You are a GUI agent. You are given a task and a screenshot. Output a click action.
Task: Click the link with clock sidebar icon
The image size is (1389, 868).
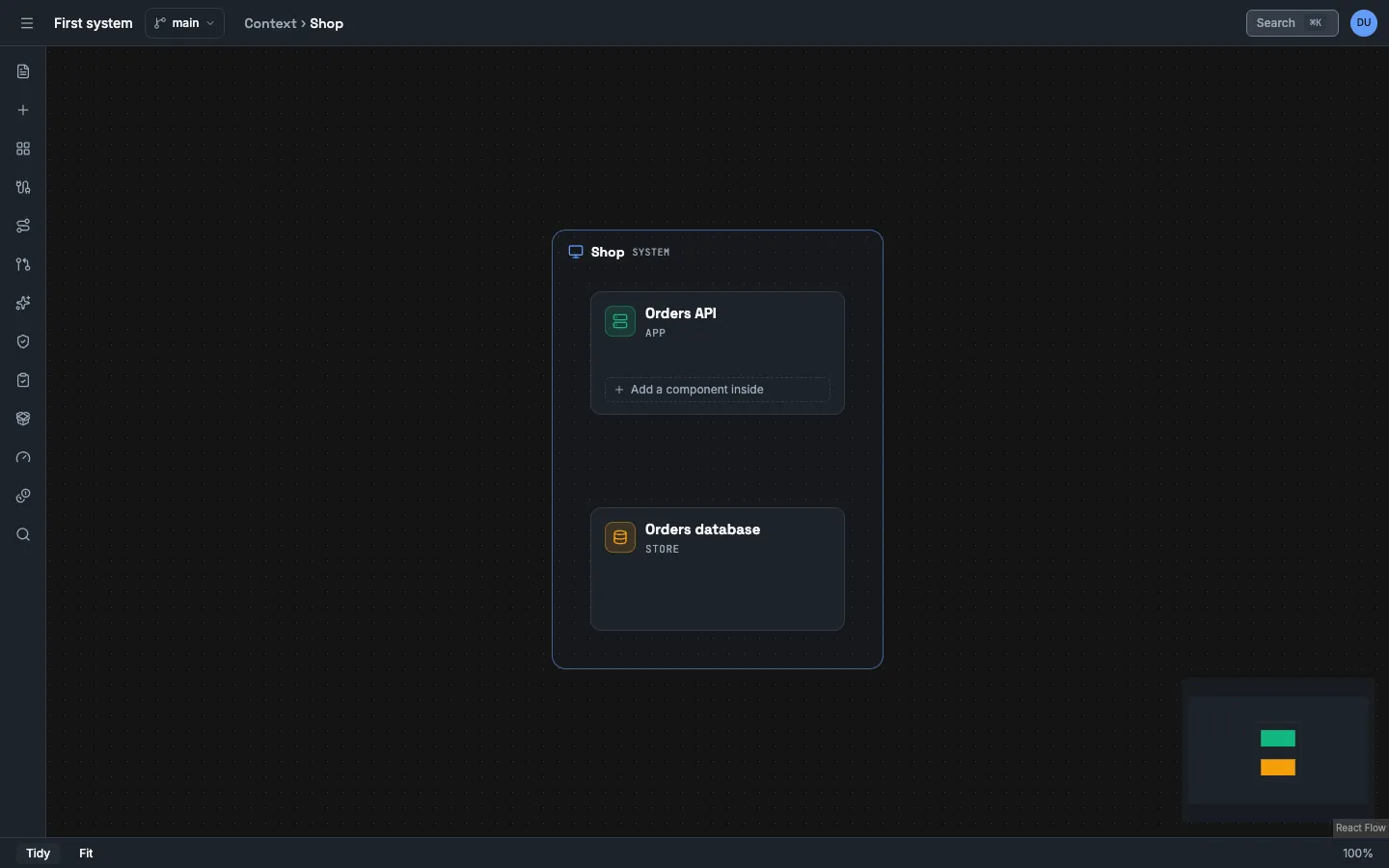(23, 496)
